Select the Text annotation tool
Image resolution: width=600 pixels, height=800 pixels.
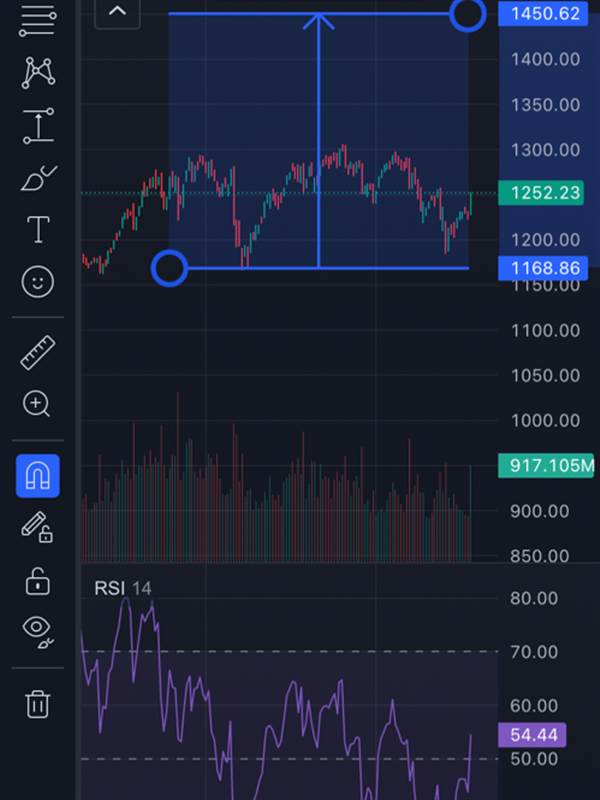click(38, 229)
